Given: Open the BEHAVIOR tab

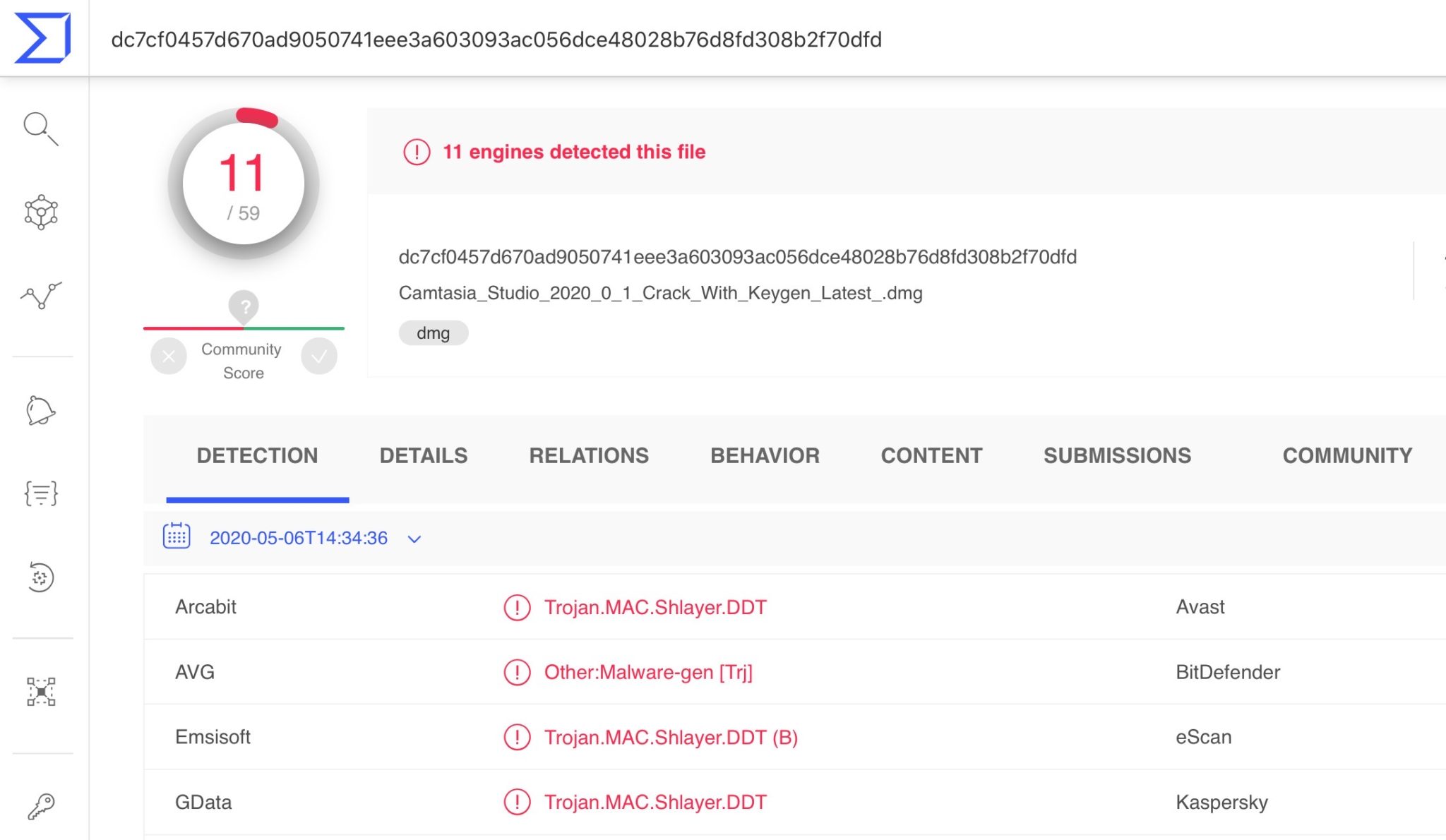Looking at the screenshot, I should [x=765, y=456].
